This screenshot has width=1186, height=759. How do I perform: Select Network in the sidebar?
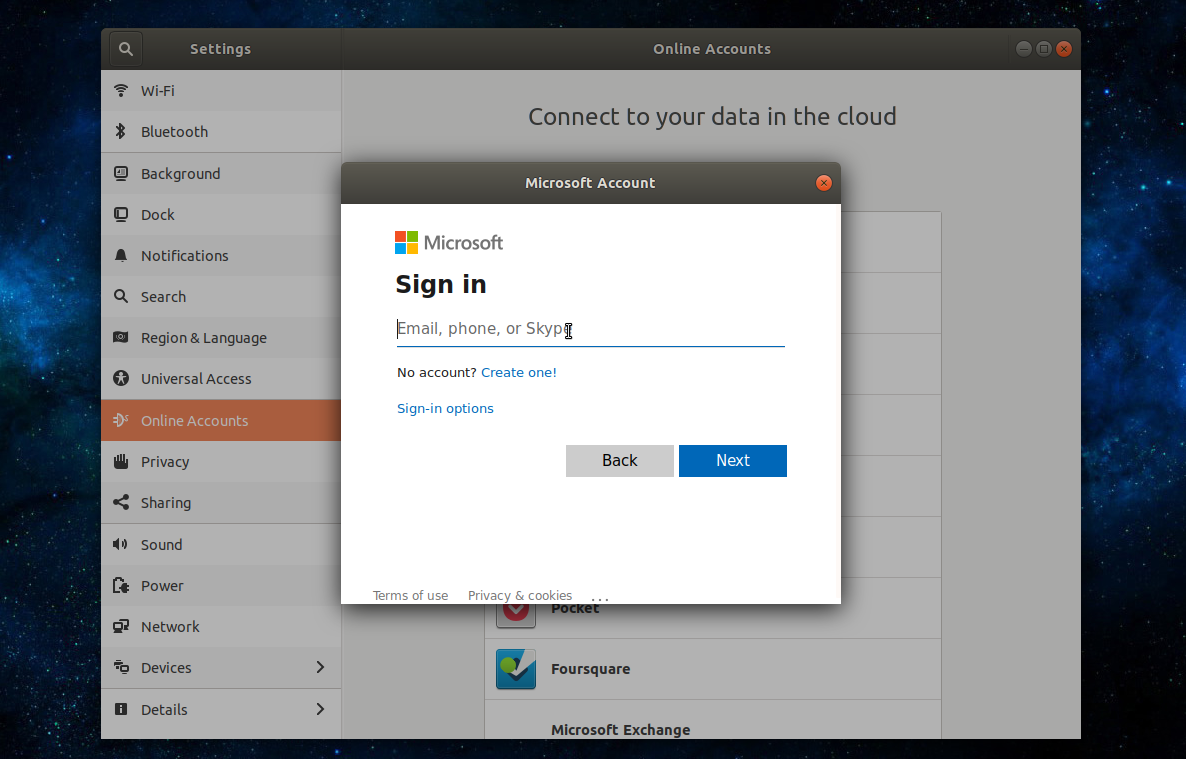click(221, 627)
